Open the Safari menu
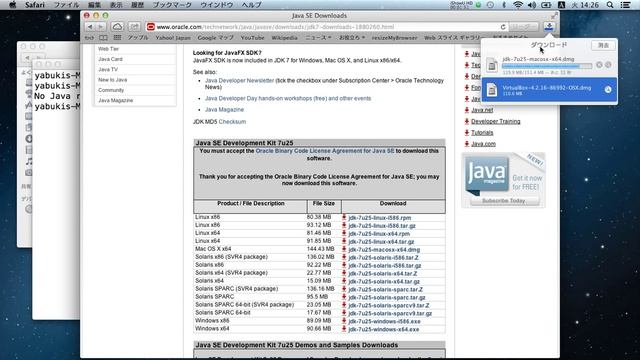This screenshot has height=360, width=640. coord(35,5)
